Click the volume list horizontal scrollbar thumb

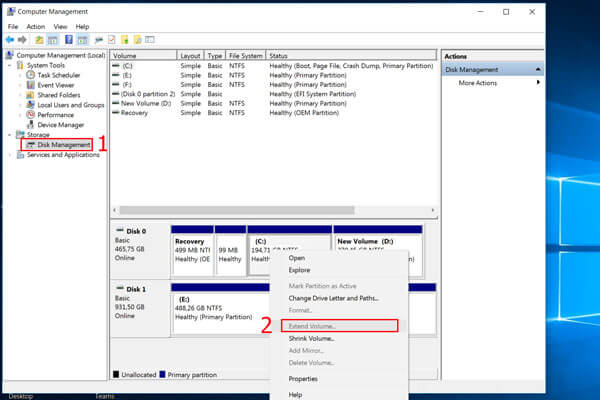pos(237,210)
